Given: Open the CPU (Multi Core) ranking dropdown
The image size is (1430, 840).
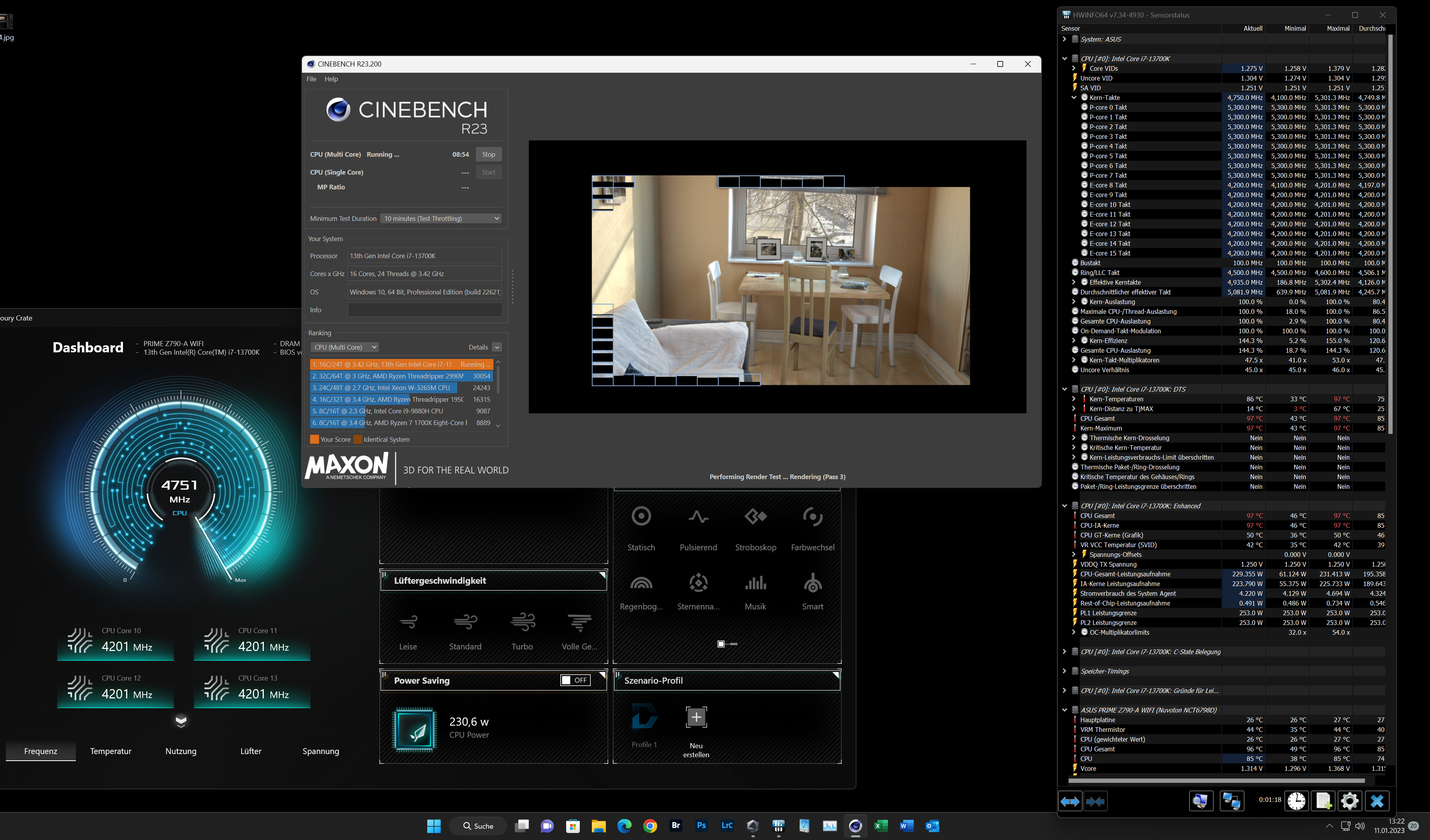Looking at the screenshot, I should [345, 347].
